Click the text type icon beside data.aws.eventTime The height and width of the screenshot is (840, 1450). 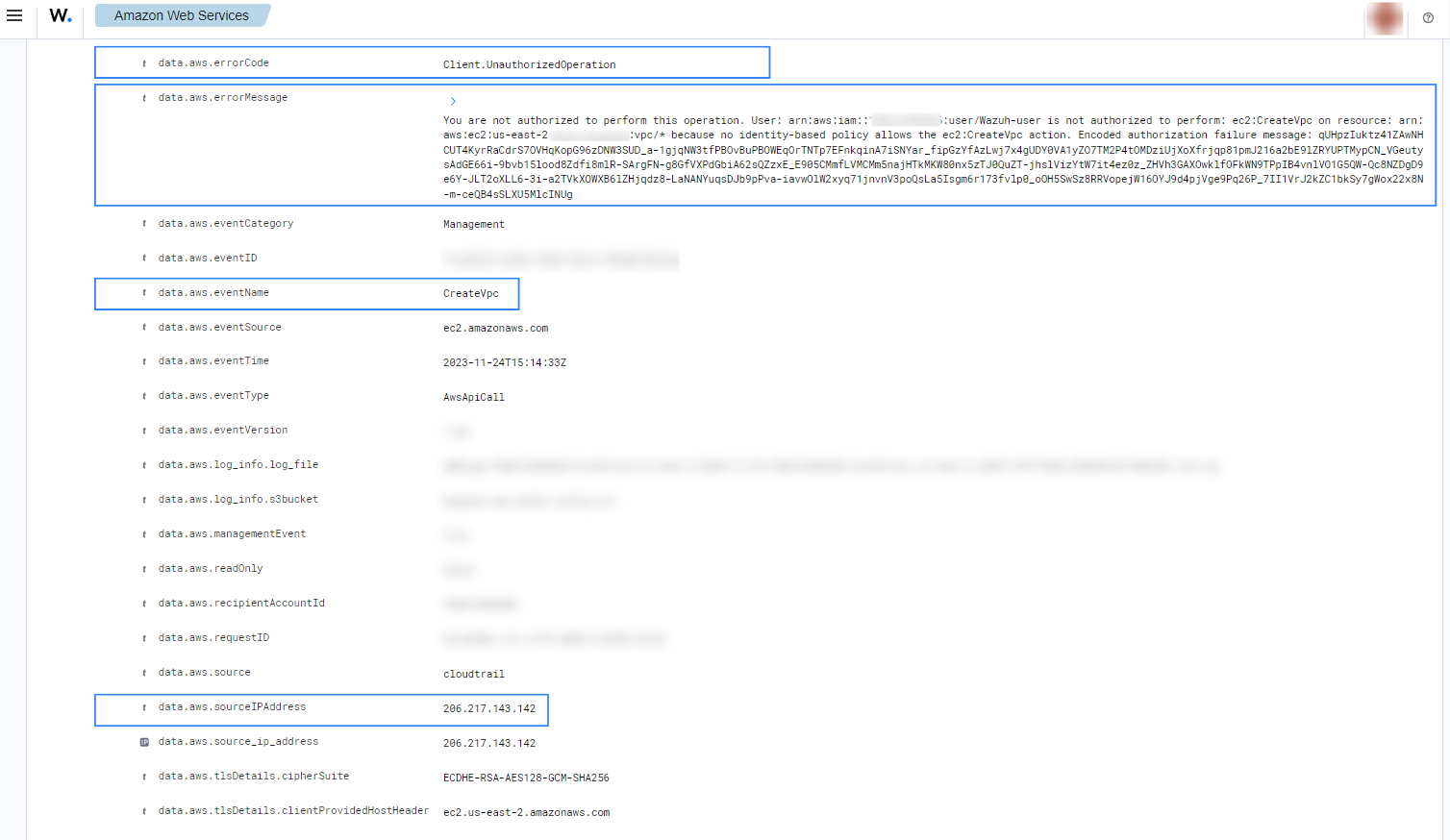pos(144,361)
